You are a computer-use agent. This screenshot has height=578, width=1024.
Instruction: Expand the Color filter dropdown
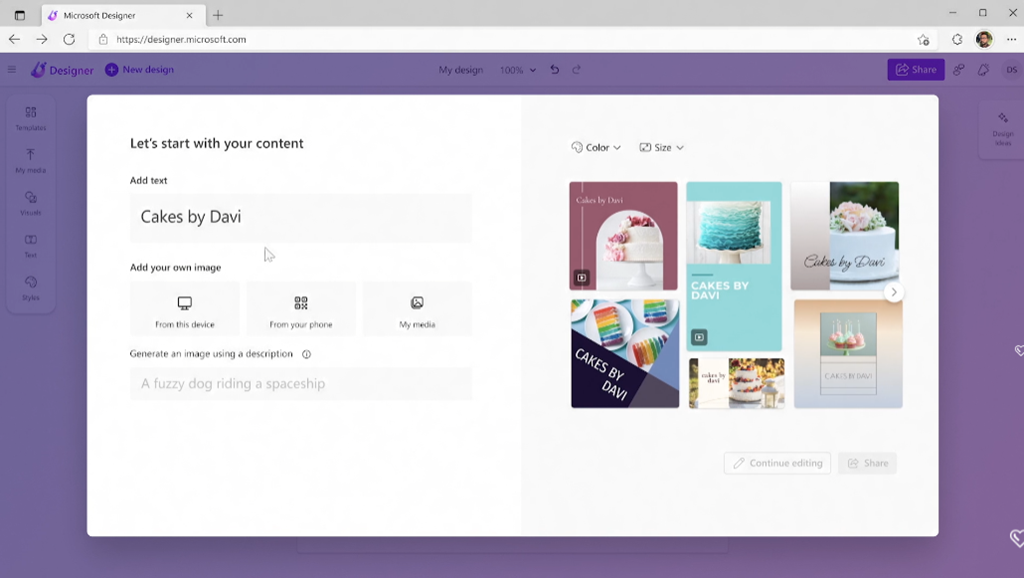(596, 148)
